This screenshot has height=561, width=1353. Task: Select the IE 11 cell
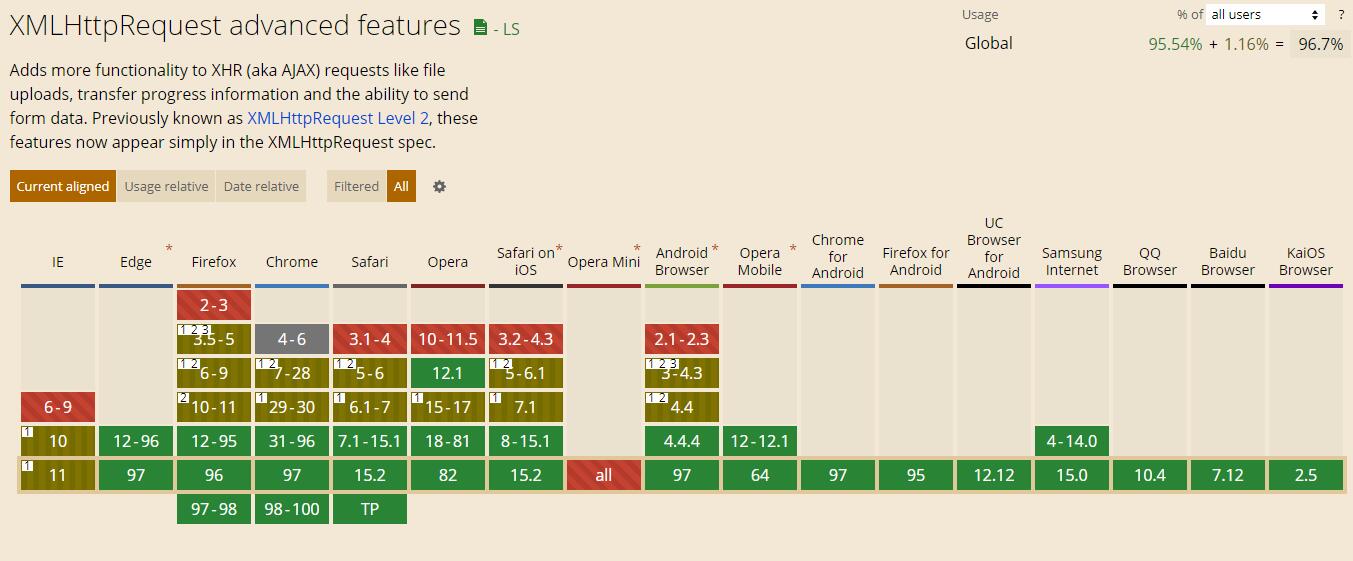(x=58, y=475)
